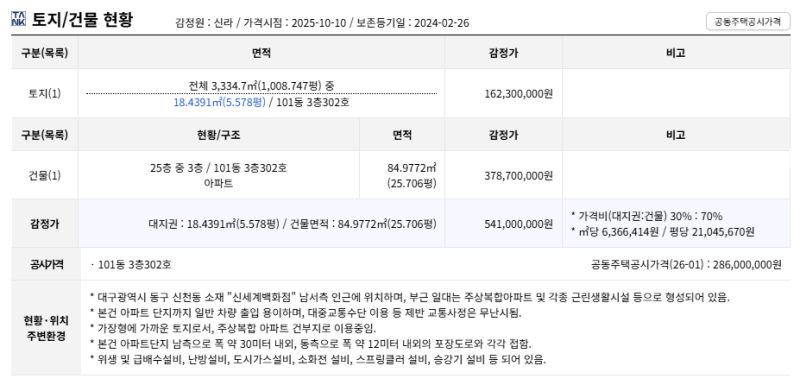Image resolution: width=800 pixels, height=385 pixels.
Task: Click the 현황/구조 column header
Action: click(218, 135)
